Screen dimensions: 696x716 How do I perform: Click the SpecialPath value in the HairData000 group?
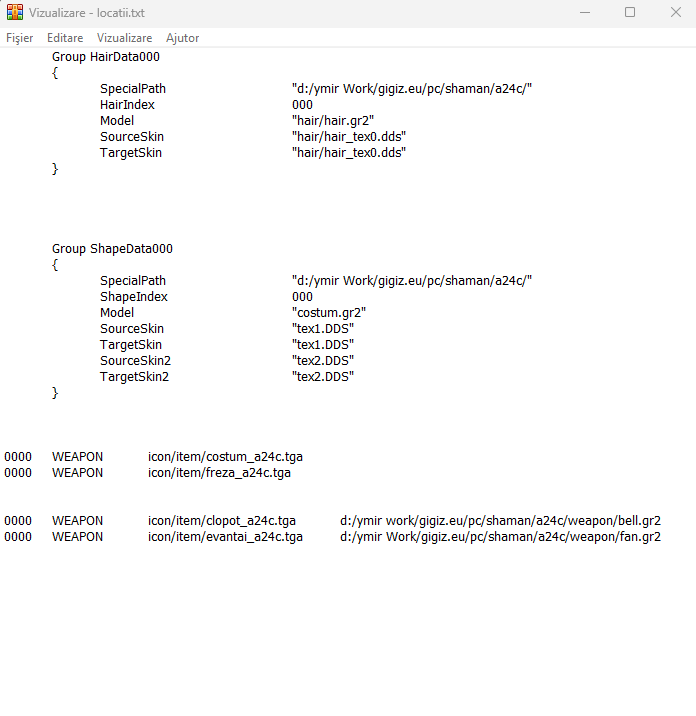pyautogui.click(x=412, y=89)
